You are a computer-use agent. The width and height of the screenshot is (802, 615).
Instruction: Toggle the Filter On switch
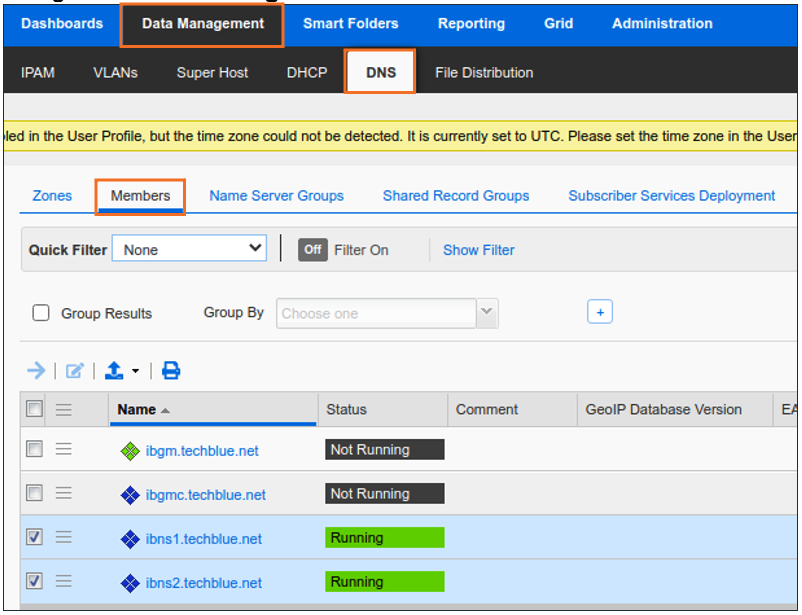313,250
